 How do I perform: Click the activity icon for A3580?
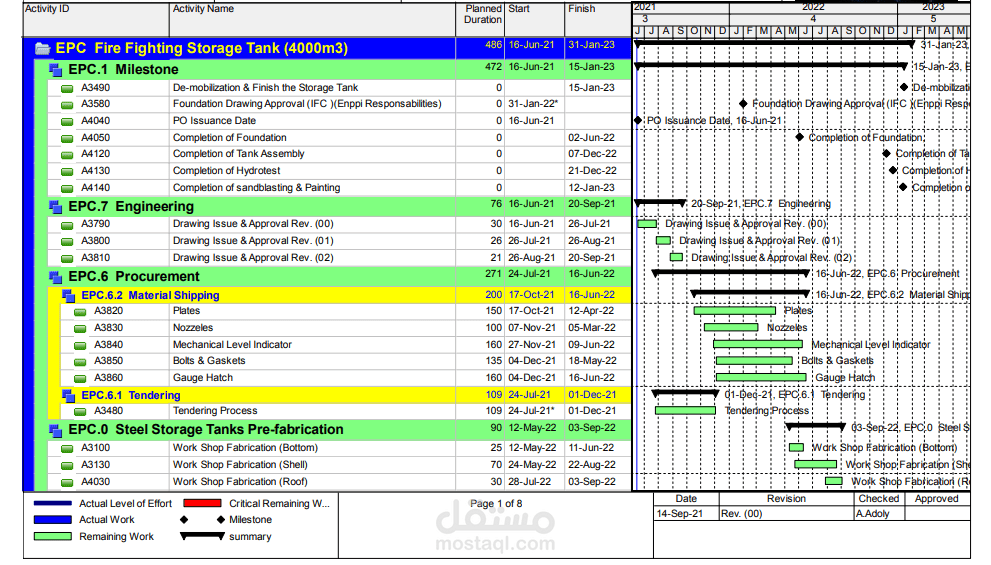(x=67, y=105)
